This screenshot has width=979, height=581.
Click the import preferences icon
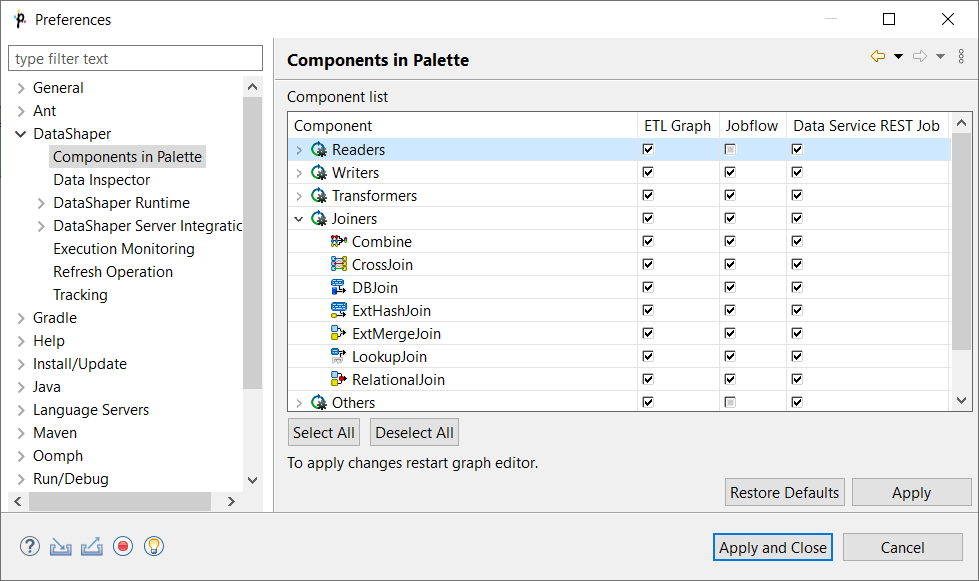(x=61, y=546)
